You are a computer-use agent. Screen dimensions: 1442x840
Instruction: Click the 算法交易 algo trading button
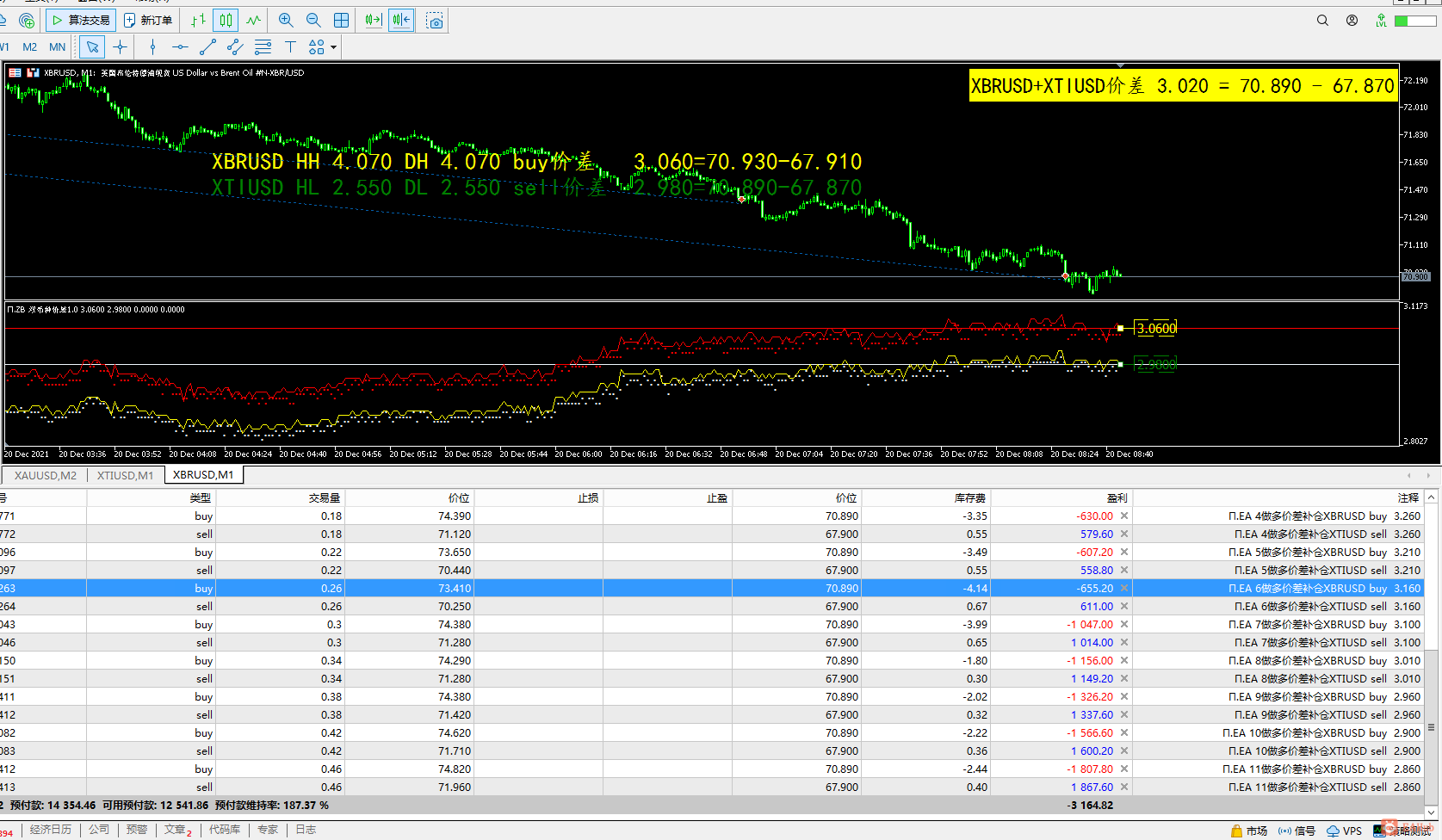pos(81,20)
